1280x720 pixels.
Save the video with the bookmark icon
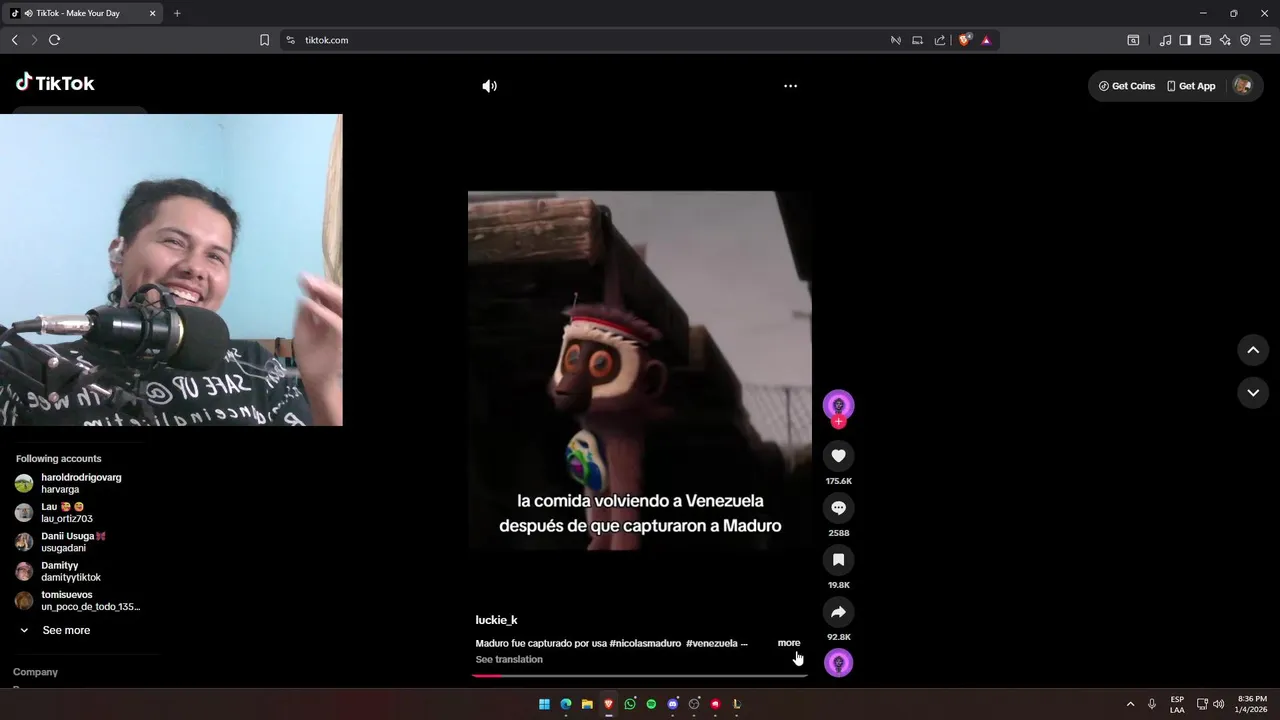click(x=838, y=560)
